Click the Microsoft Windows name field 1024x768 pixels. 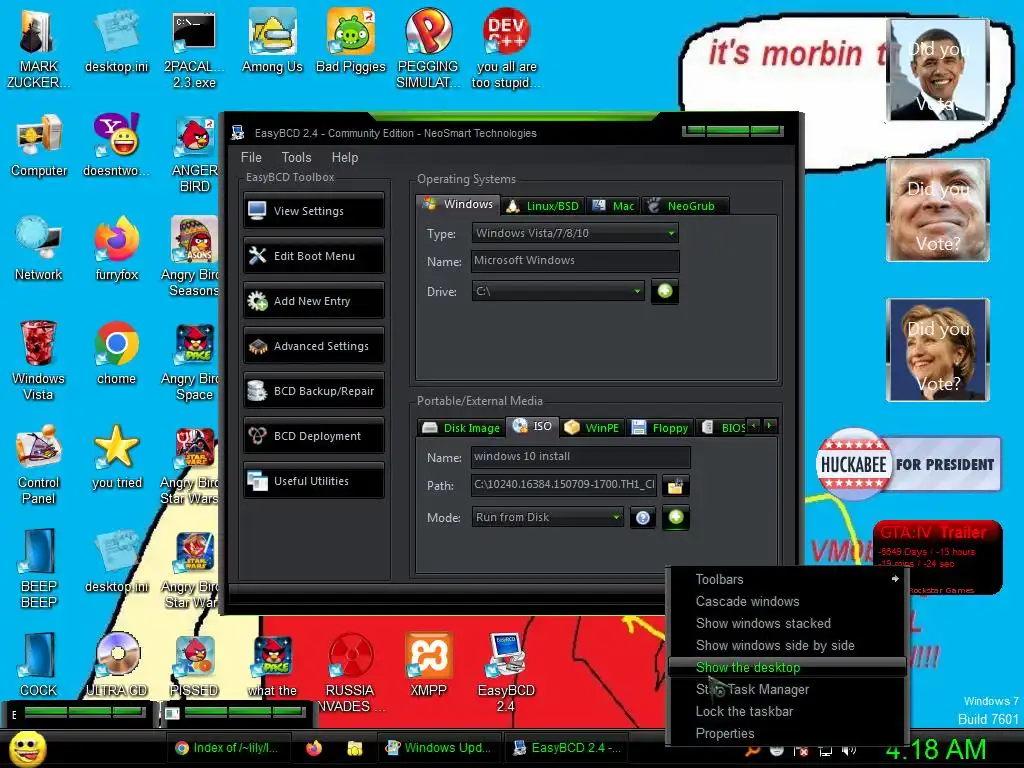[x=575, y=261]
